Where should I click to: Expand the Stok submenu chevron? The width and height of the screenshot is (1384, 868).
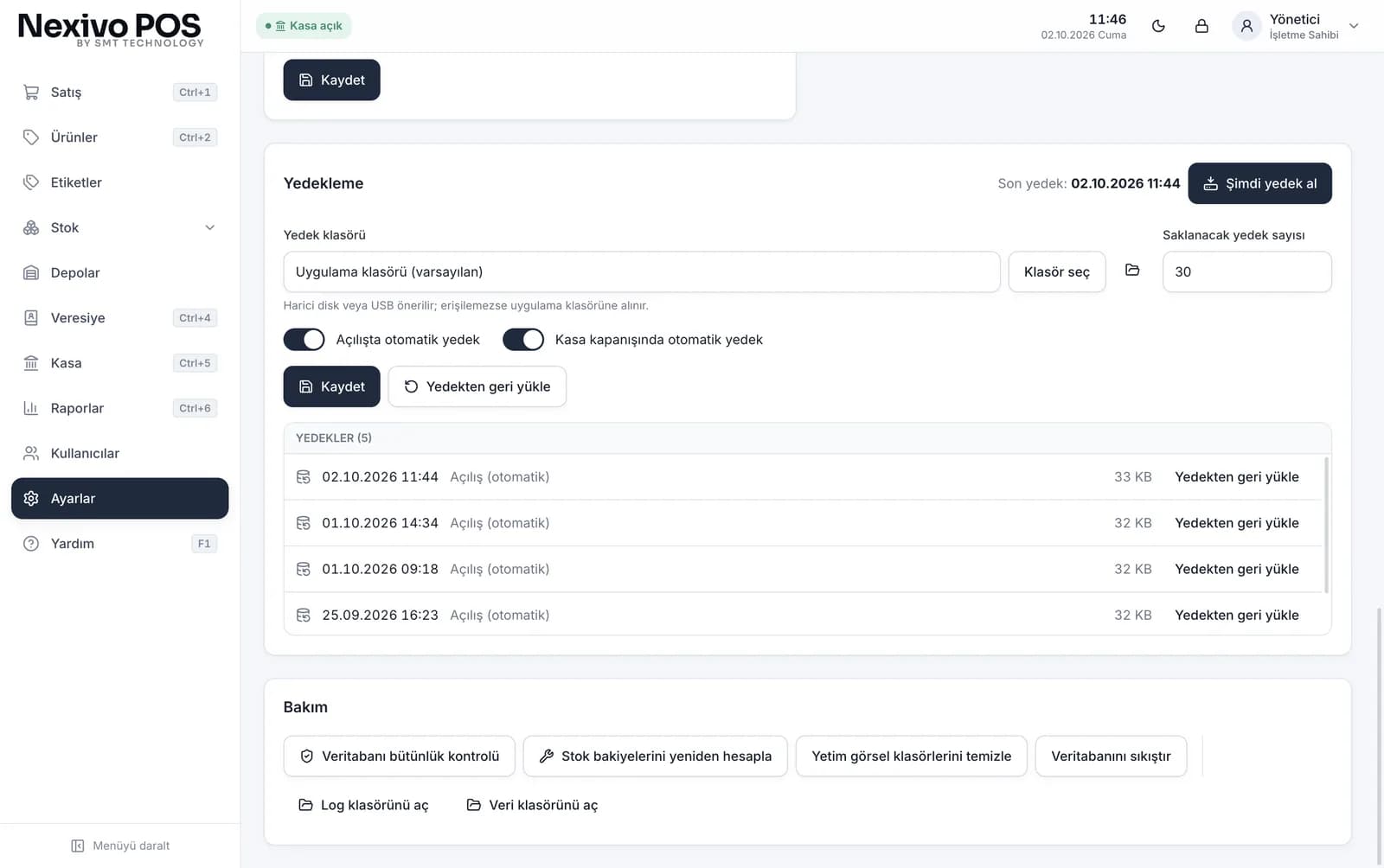[x=209, y=227]
